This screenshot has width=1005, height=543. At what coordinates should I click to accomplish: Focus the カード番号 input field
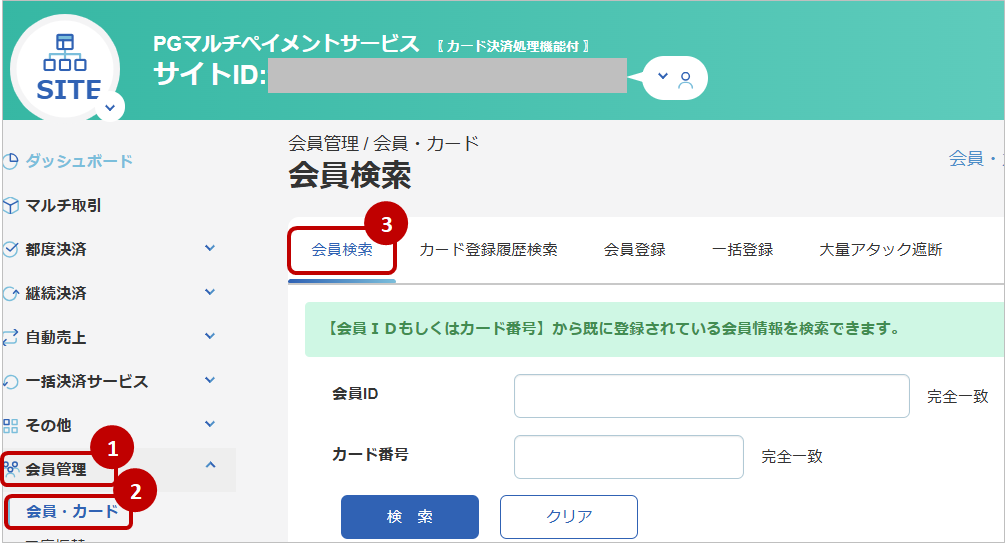coord(629,457)
